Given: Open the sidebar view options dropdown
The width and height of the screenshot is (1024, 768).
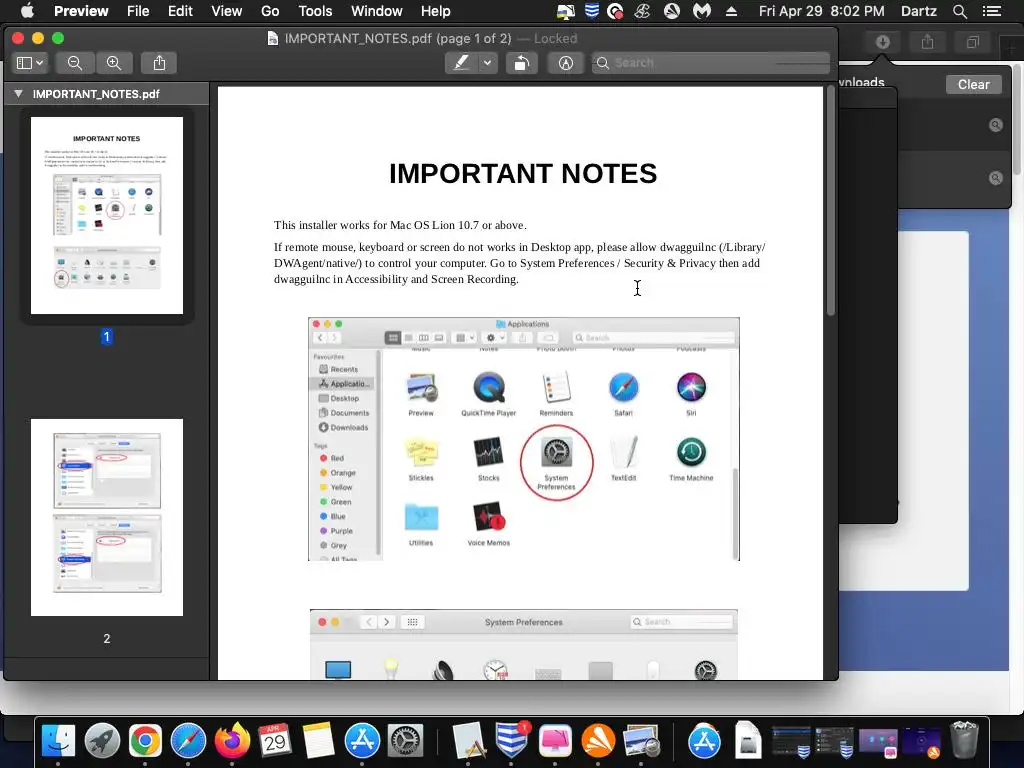Looking at the screenshot, I should tap(30, 63).
